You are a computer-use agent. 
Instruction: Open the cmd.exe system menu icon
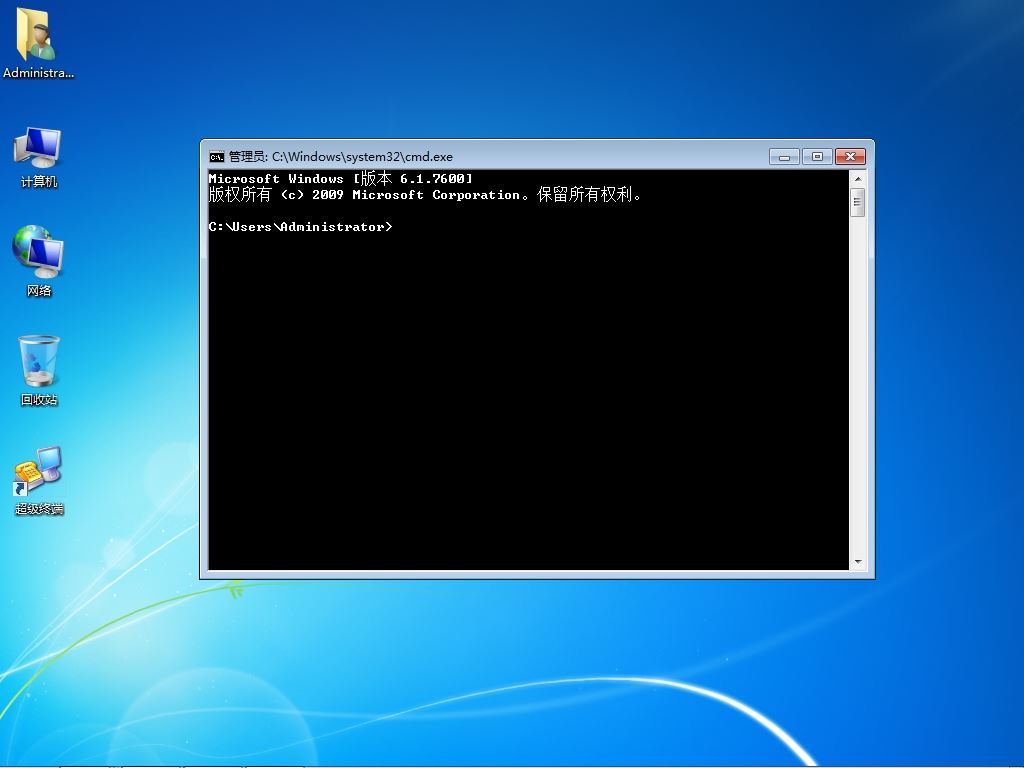(x=216, y=157)
